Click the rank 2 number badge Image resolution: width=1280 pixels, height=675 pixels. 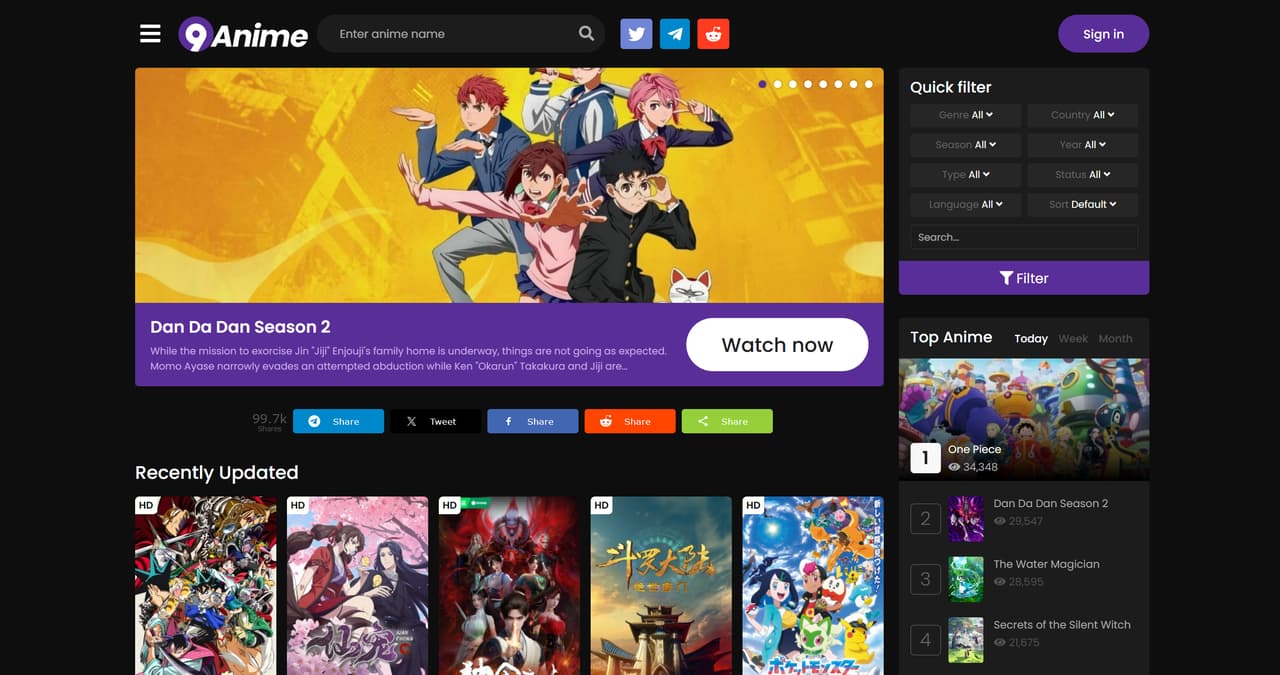click(x=925, y=519)
